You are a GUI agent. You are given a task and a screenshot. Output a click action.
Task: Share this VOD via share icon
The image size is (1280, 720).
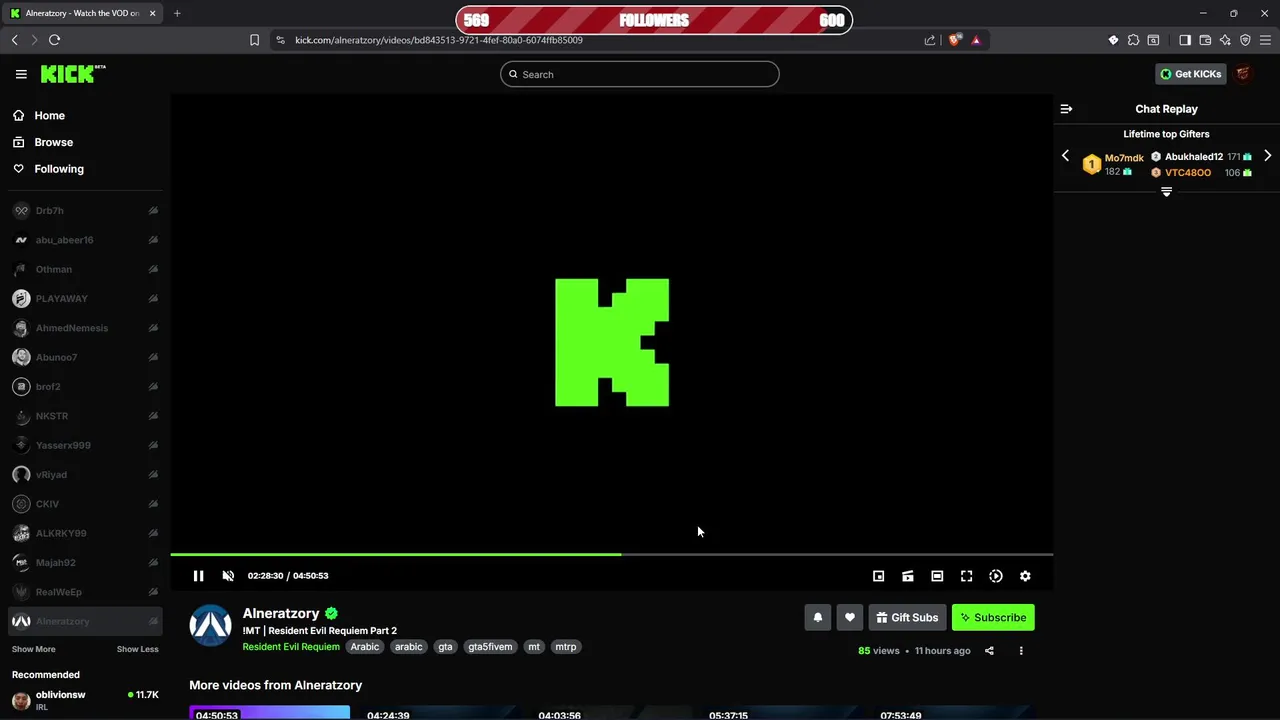[x=989, y=651]
